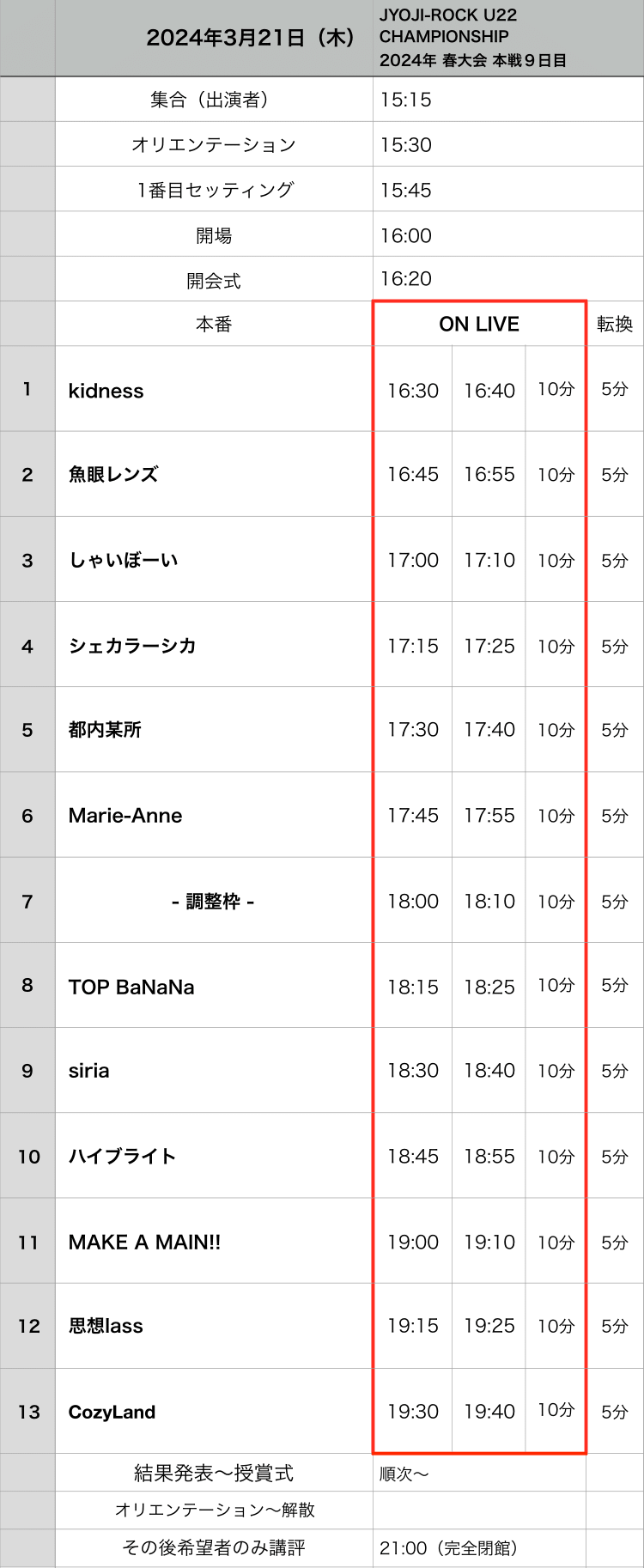Select the band name 都内某所
The image size is (644, 1568).
click(x=105, y=730)
